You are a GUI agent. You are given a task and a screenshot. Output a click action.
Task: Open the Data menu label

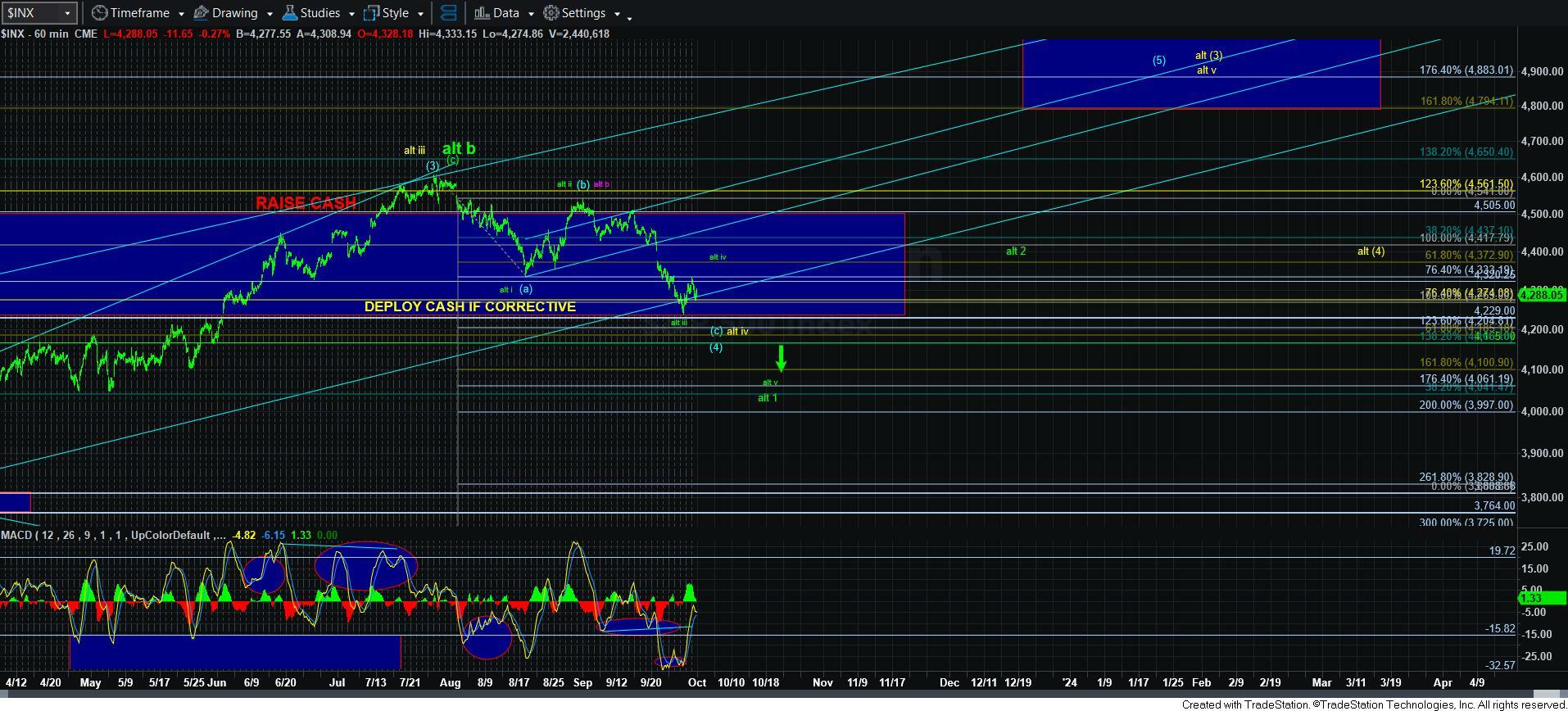coord(506,13)
